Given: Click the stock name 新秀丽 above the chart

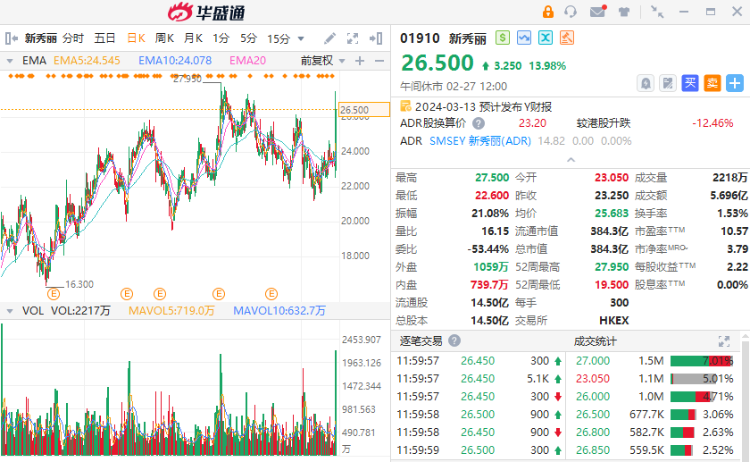Looking at the screenshot, I should pos(41,38).
